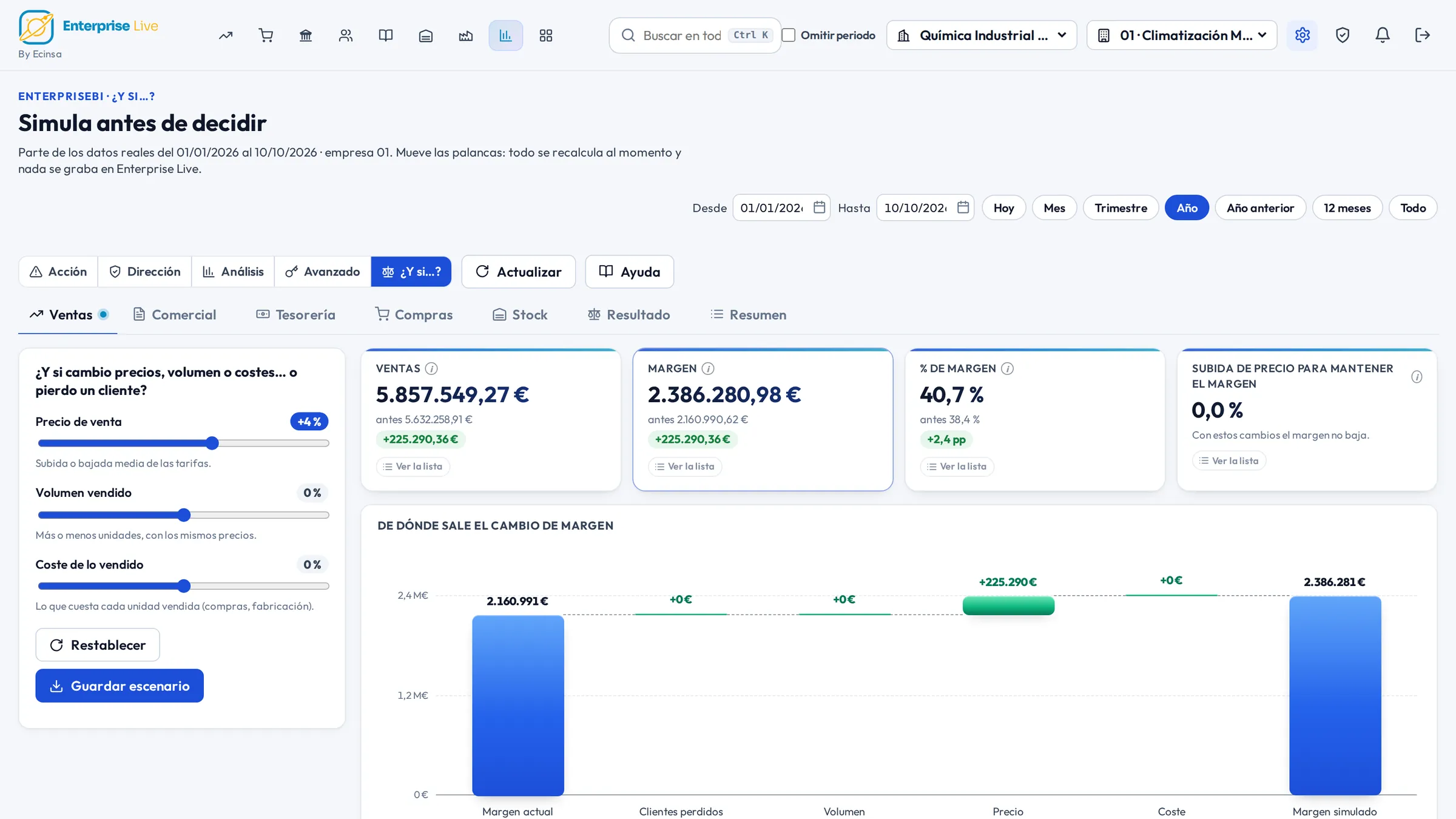The image size is (1456, 819).
Task: Click the Guardar escenario button
Action: click(x=120, y=686)
